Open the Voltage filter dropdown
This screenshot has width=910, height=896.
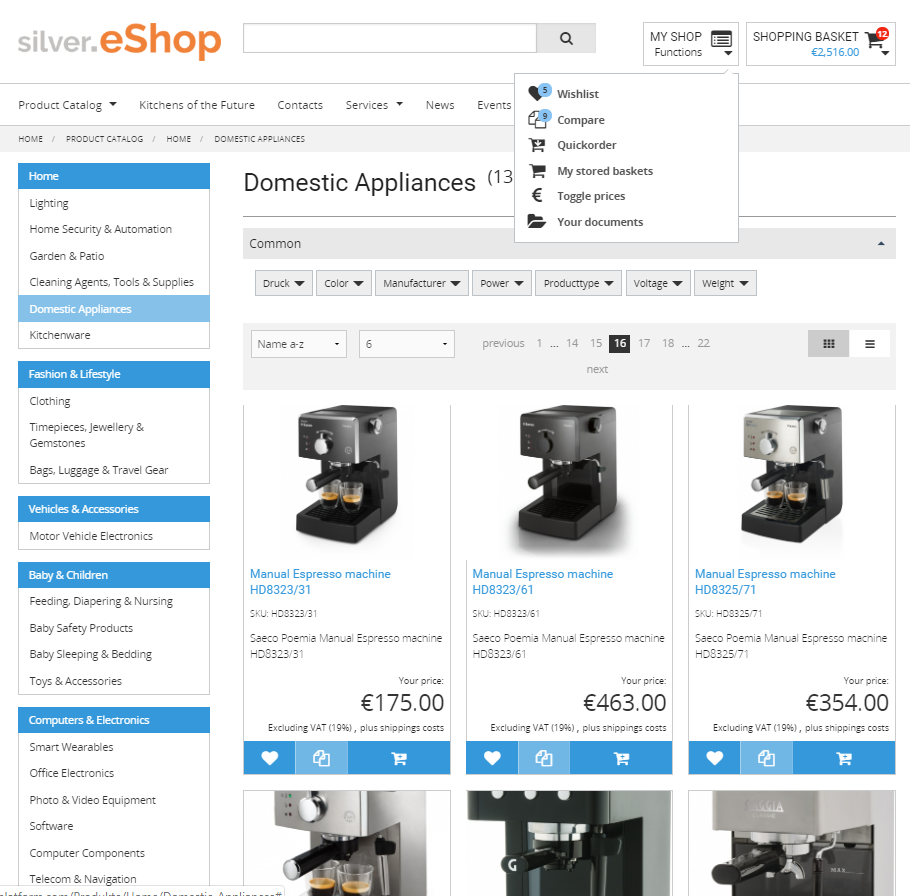point(658,283)
